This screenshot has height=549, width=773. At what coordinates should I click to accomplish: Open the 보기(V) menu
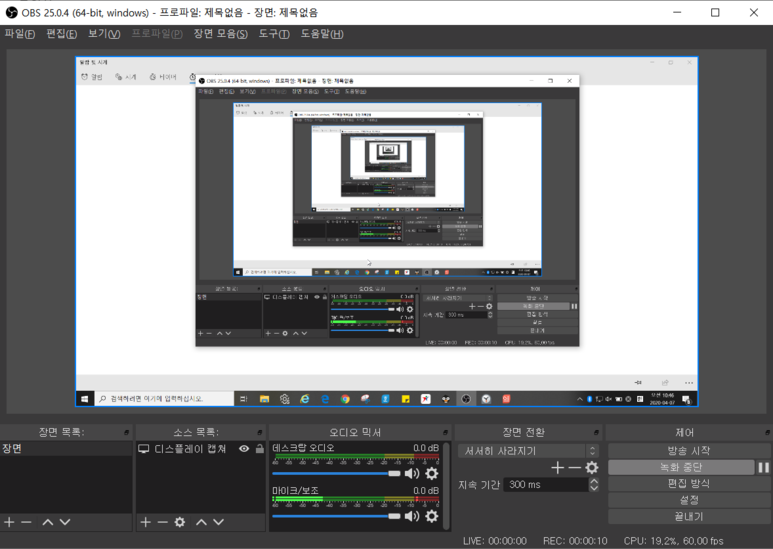(104, 34)
